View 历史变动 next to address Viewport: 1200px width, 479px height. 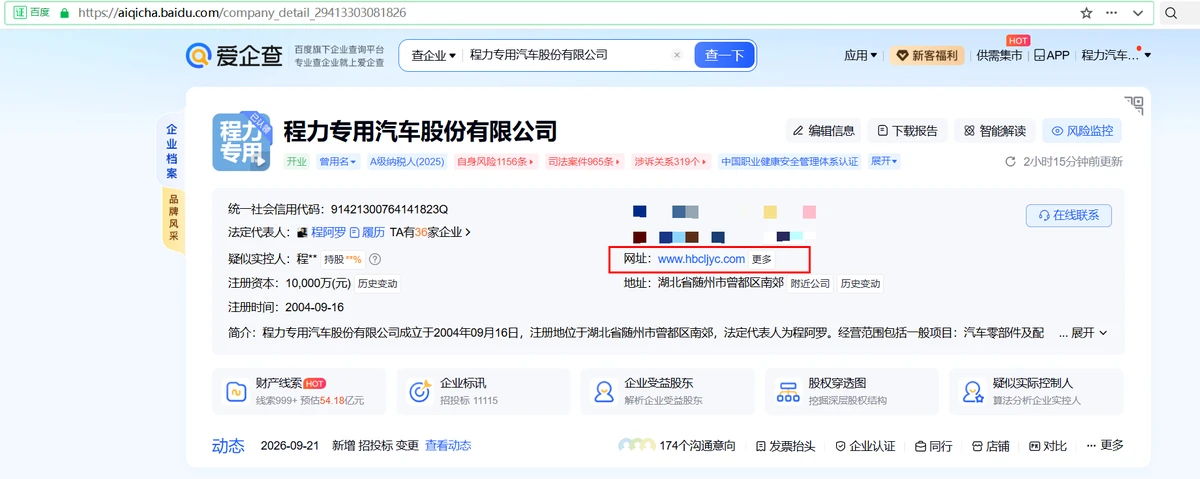[x=860, y=283]
